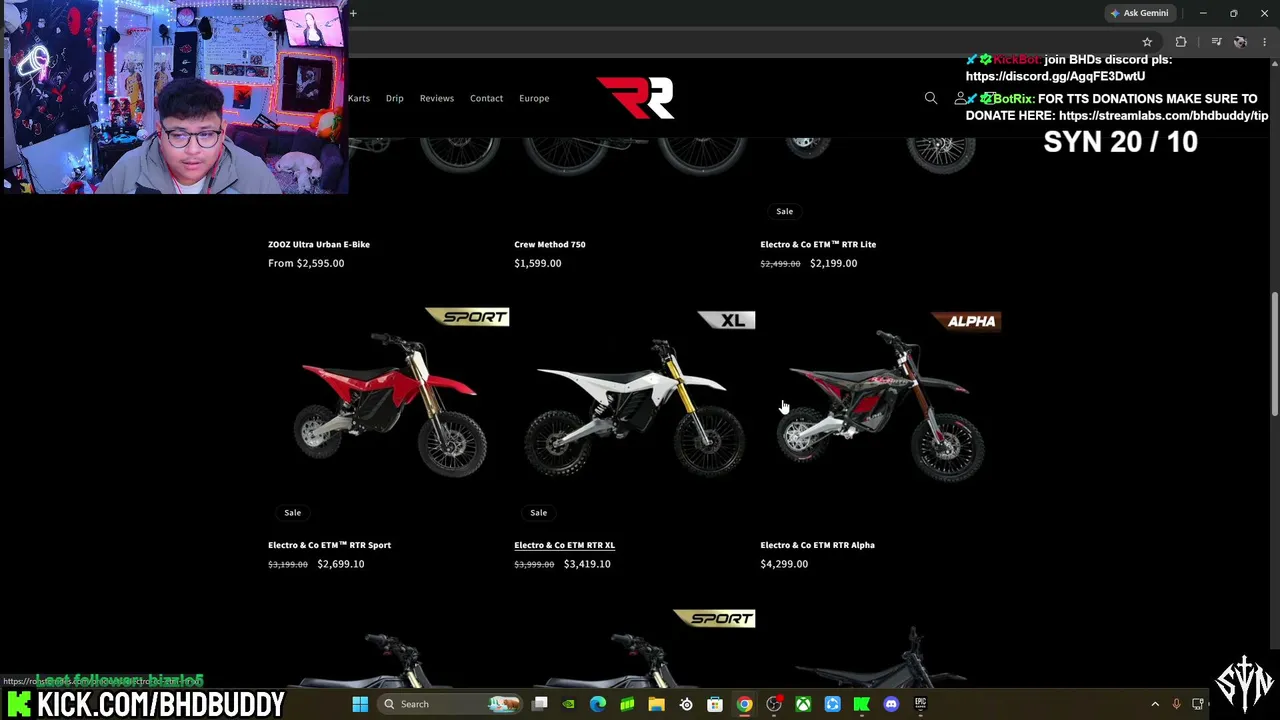Open the Windows Start menu
The width and height of the screenshot is (1280, 720).
(x=360, y=704)
